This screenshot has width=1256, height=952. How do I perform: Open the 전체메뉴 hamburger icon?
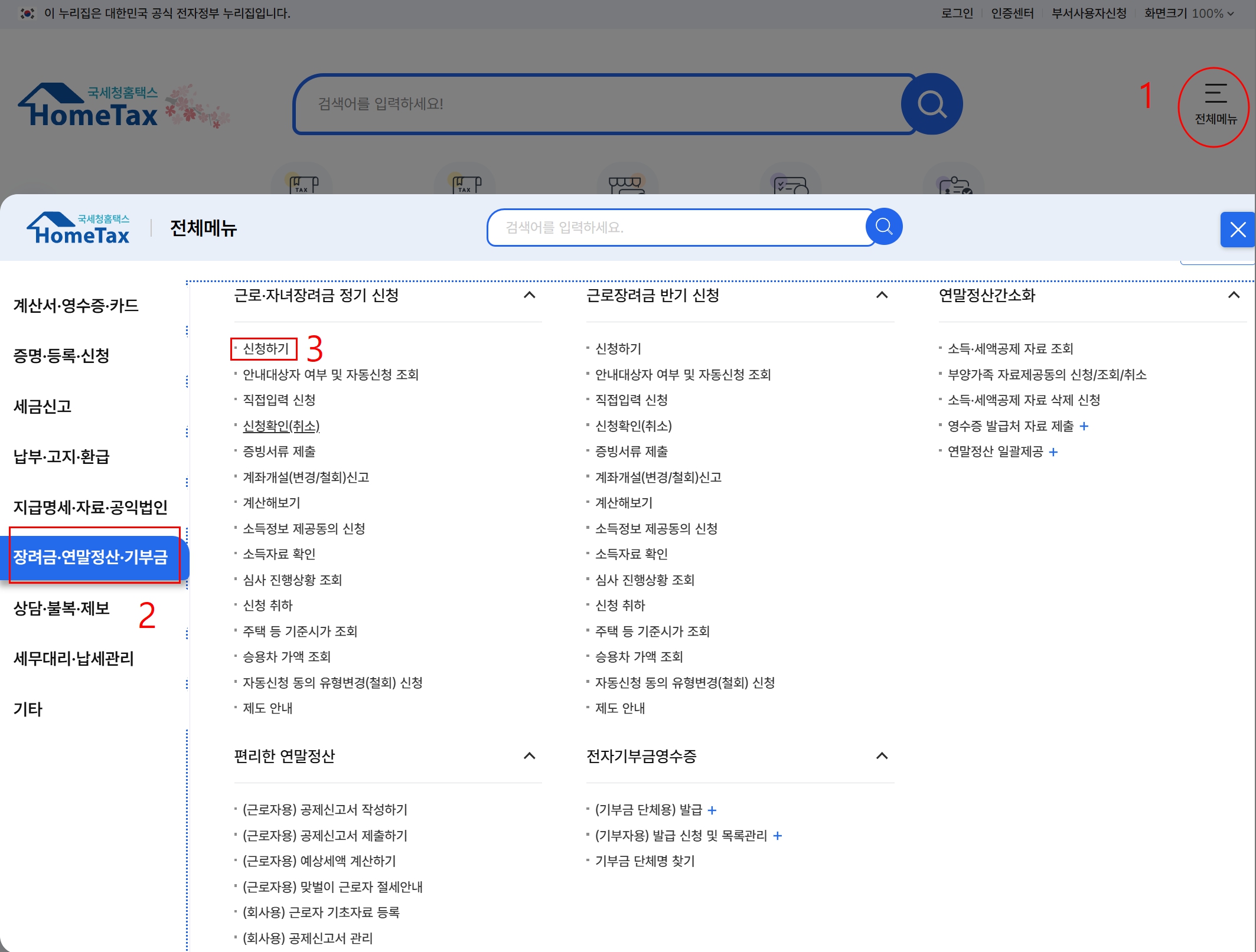click(1215, 94)
